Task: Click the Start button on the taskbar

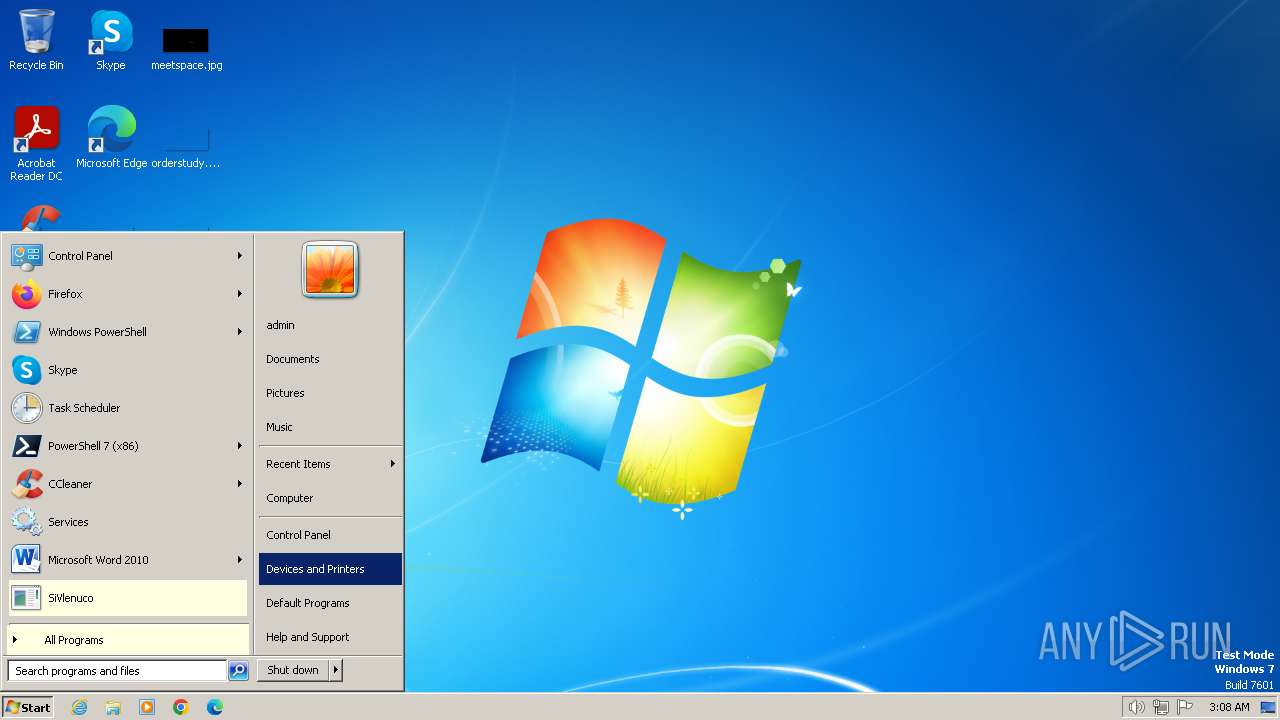Action: [28, 707]
